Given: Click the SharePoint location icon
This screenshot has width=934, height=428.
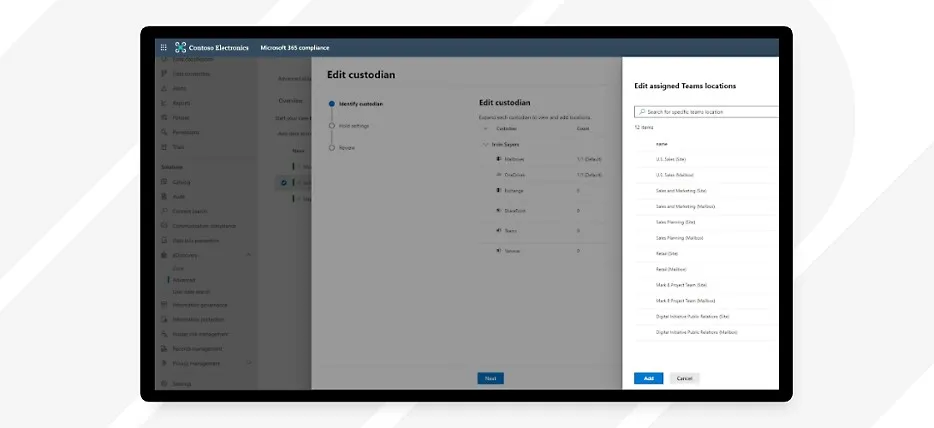Looking at the screenshot, I should coord(499,210).
